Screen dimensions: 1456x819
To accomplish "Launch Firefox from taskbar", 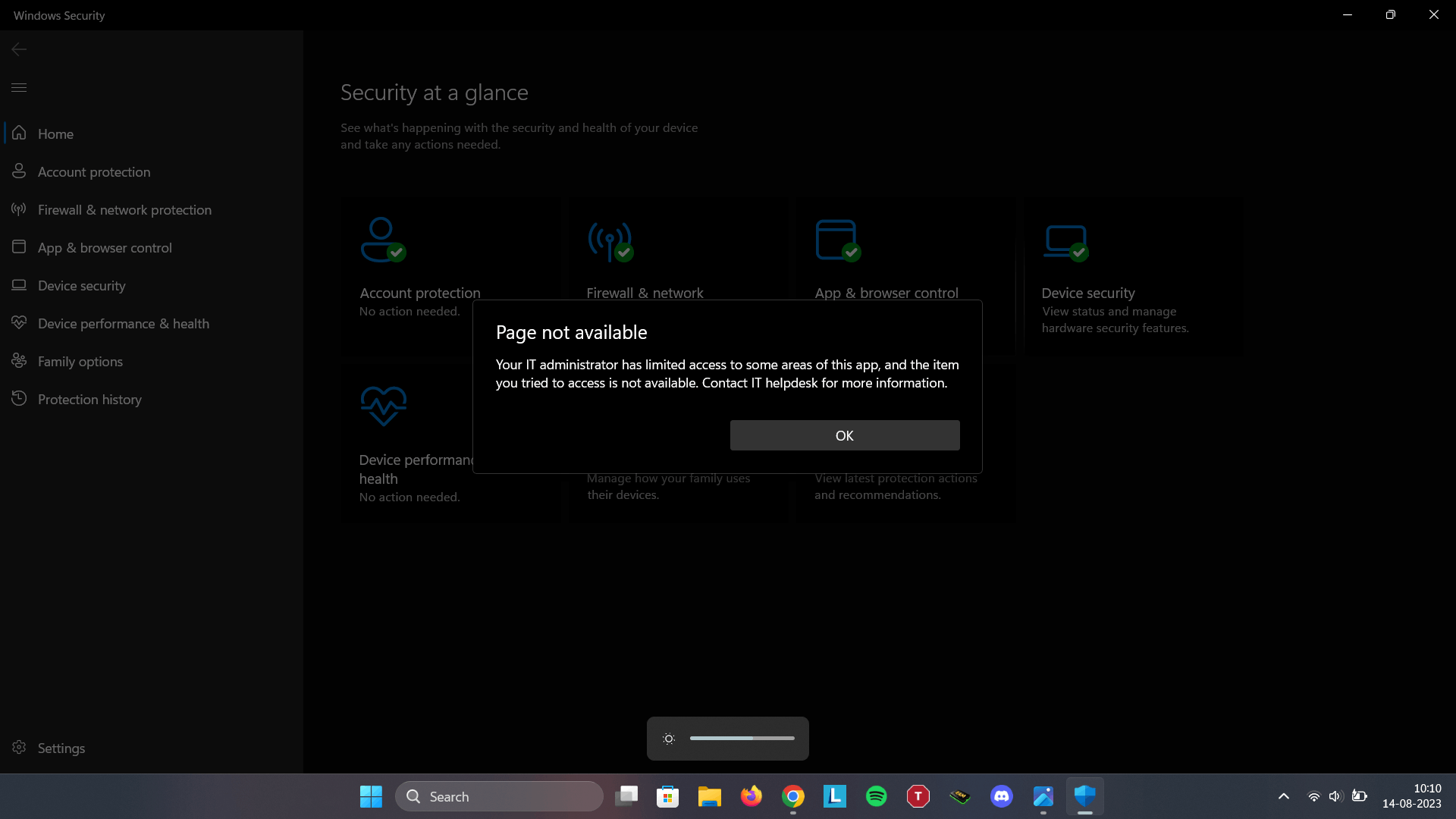I will tap(752, 796).
